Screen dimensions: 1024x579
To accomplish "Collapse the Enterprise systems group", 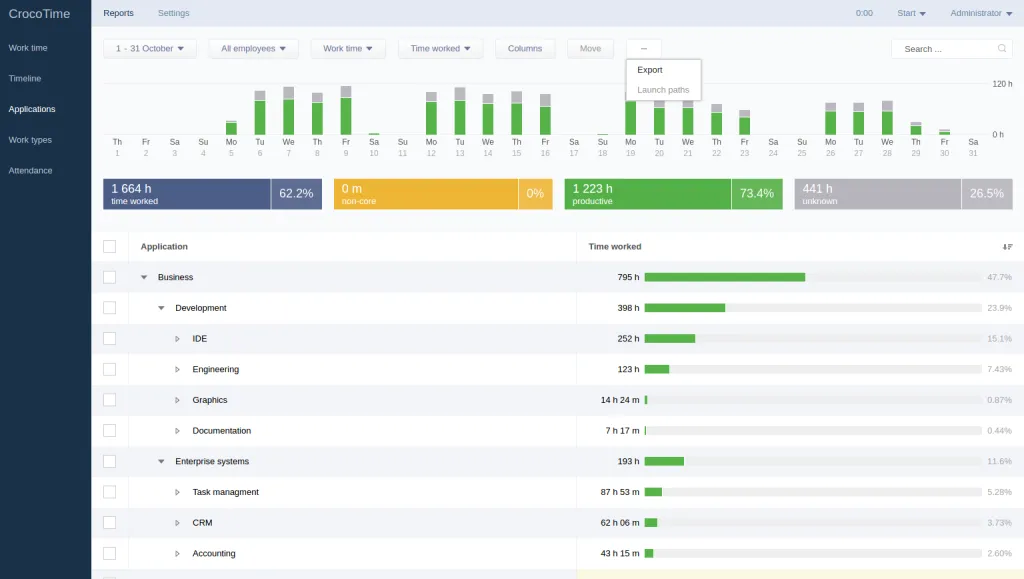I will (161, 462).
